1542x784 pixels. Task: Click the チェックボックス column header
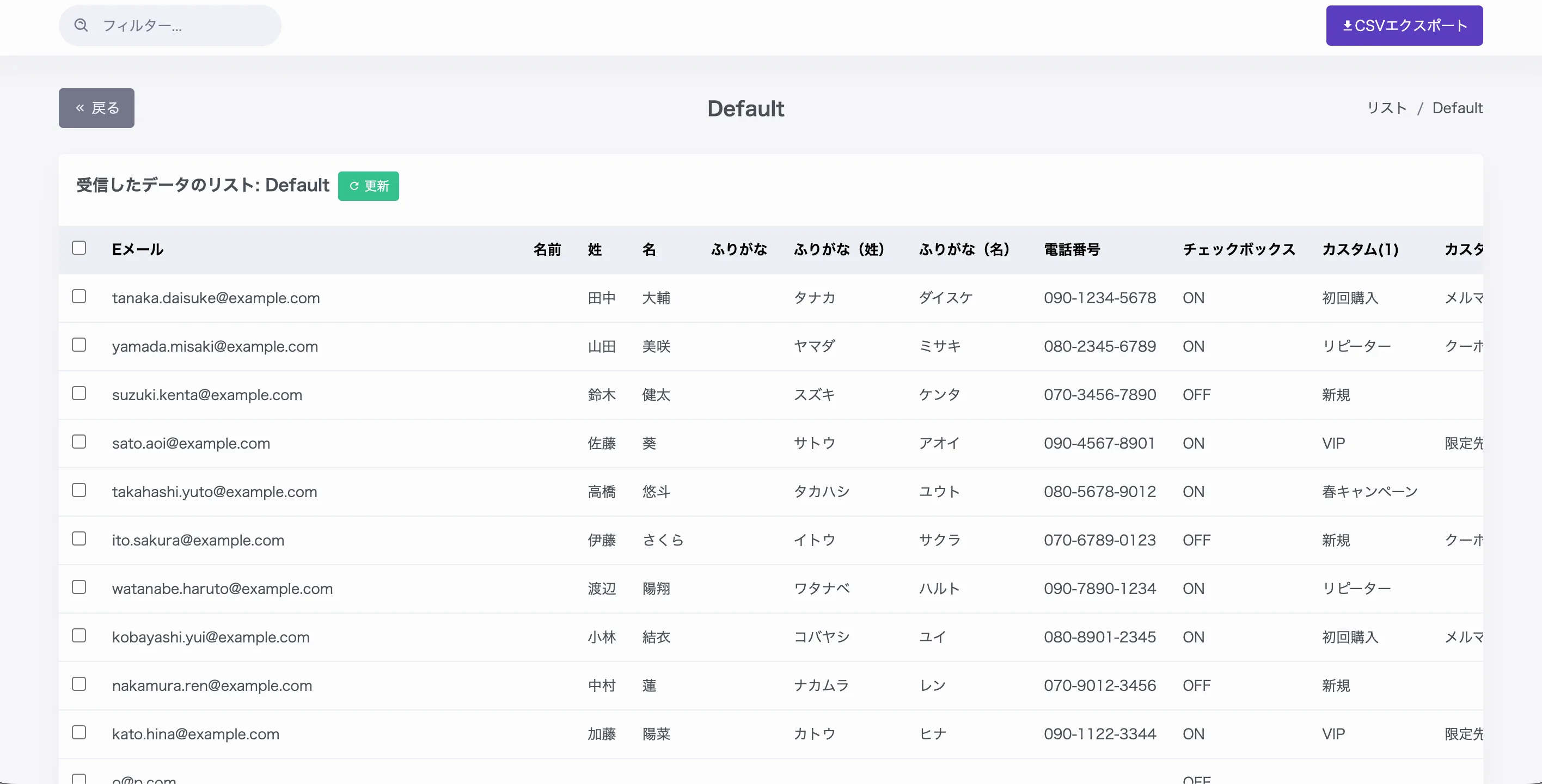click(1239, 249)
